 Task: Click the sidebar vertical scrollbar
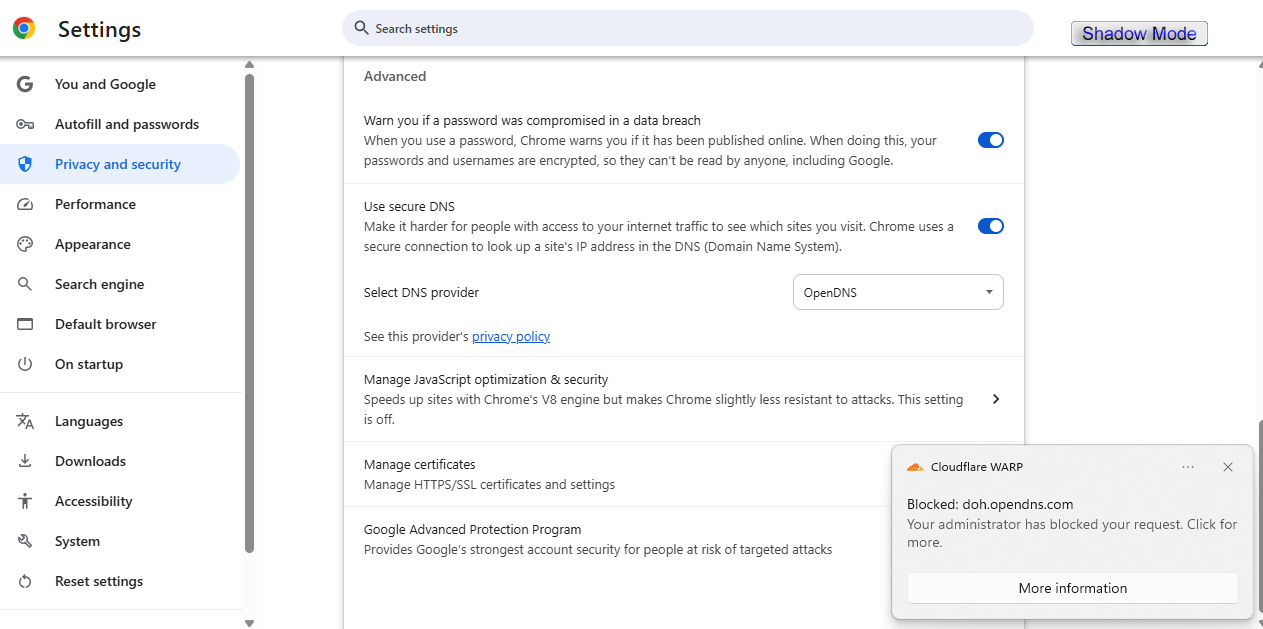point(249,310)
